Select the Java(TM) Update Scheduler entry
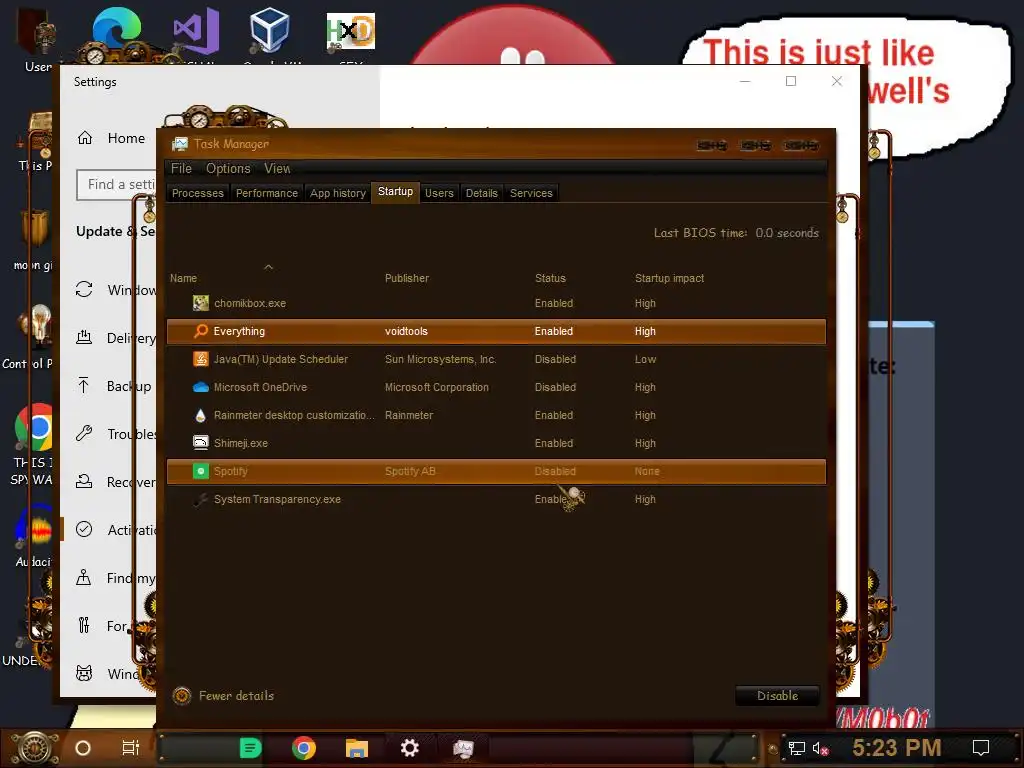The width and height of the screenshot is (1024, 768). [281, 359]
